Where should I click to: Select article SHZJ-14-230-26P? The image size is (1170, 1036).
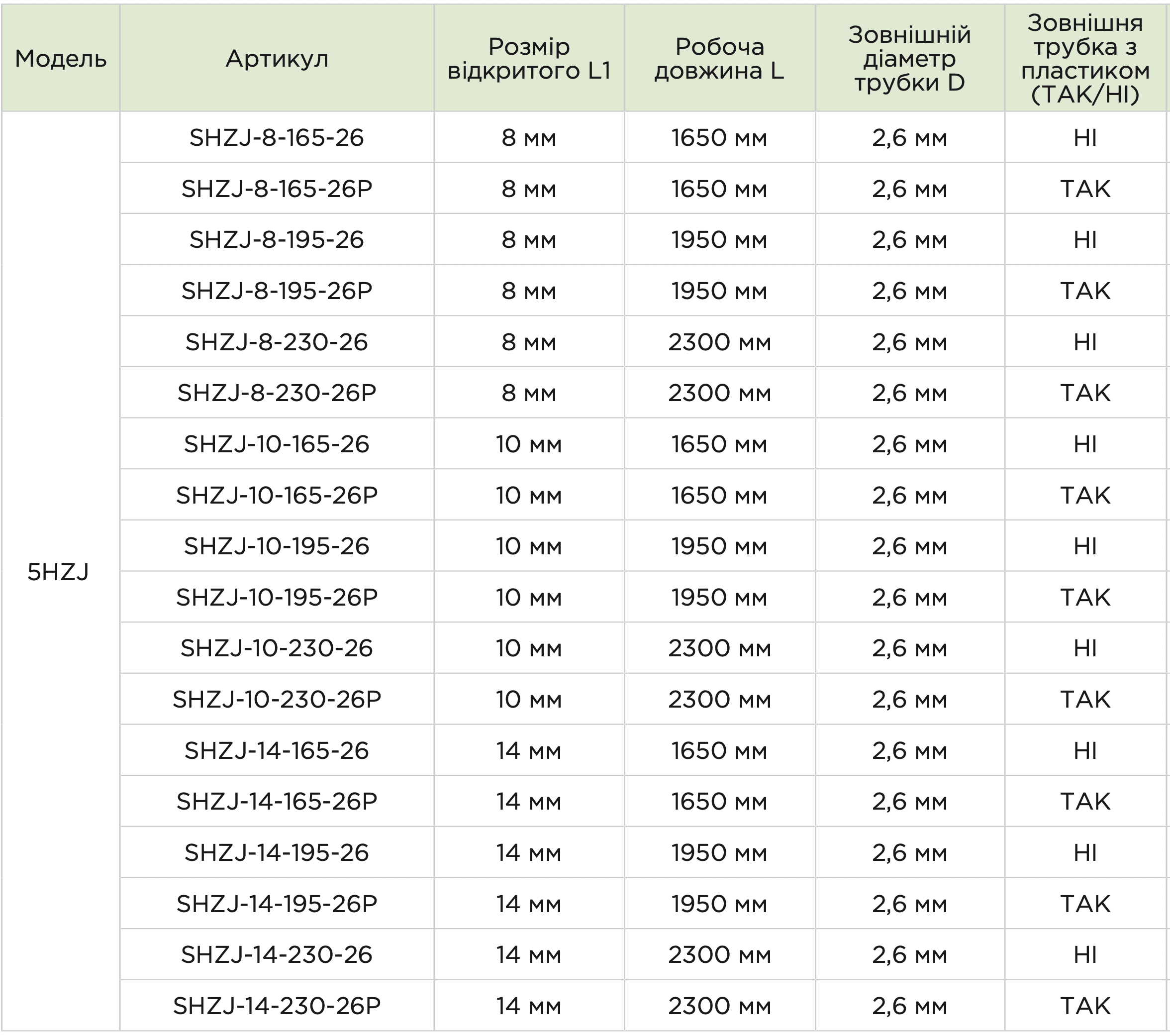tap(277, 1006)
